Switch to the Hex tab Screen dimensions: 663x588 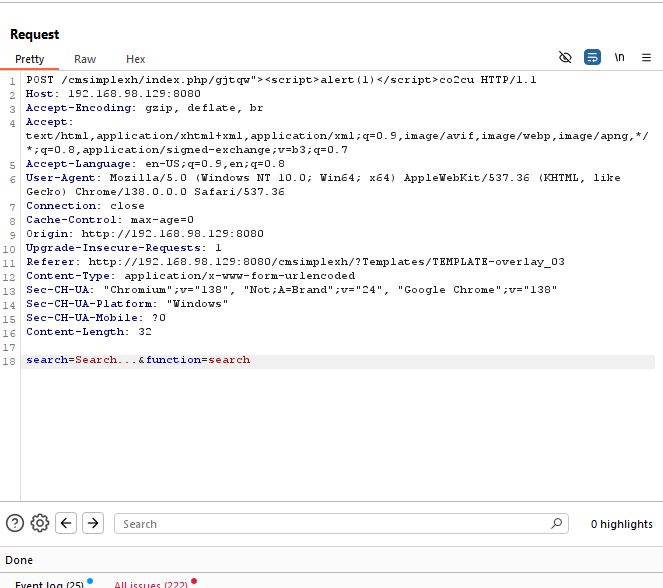pos(135,59)
